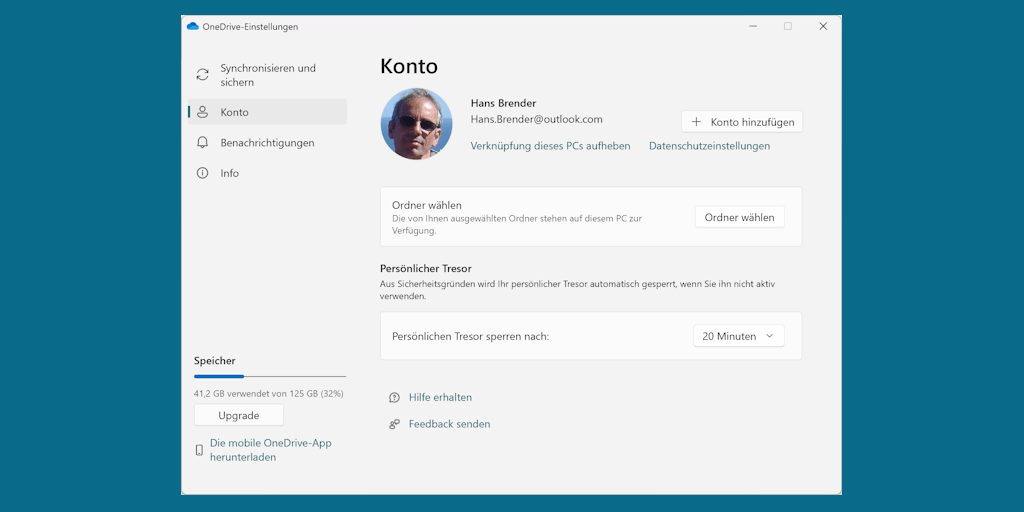The image size is (1024, 512).
Task: Click the Upgrade storage button
Action: [239, 415]
